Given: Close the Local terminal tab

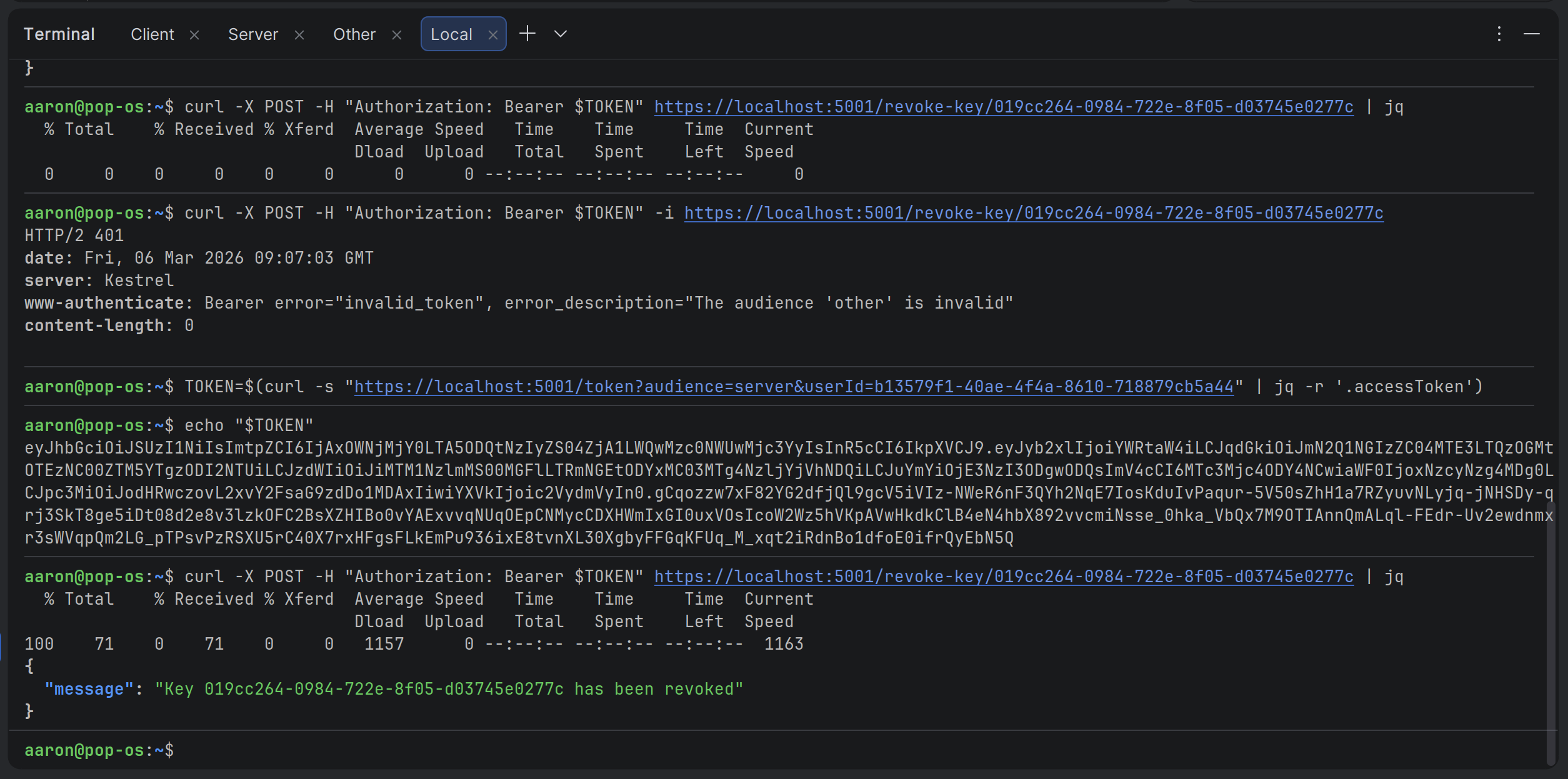Looking at the screenshot, I should point(493,35).
